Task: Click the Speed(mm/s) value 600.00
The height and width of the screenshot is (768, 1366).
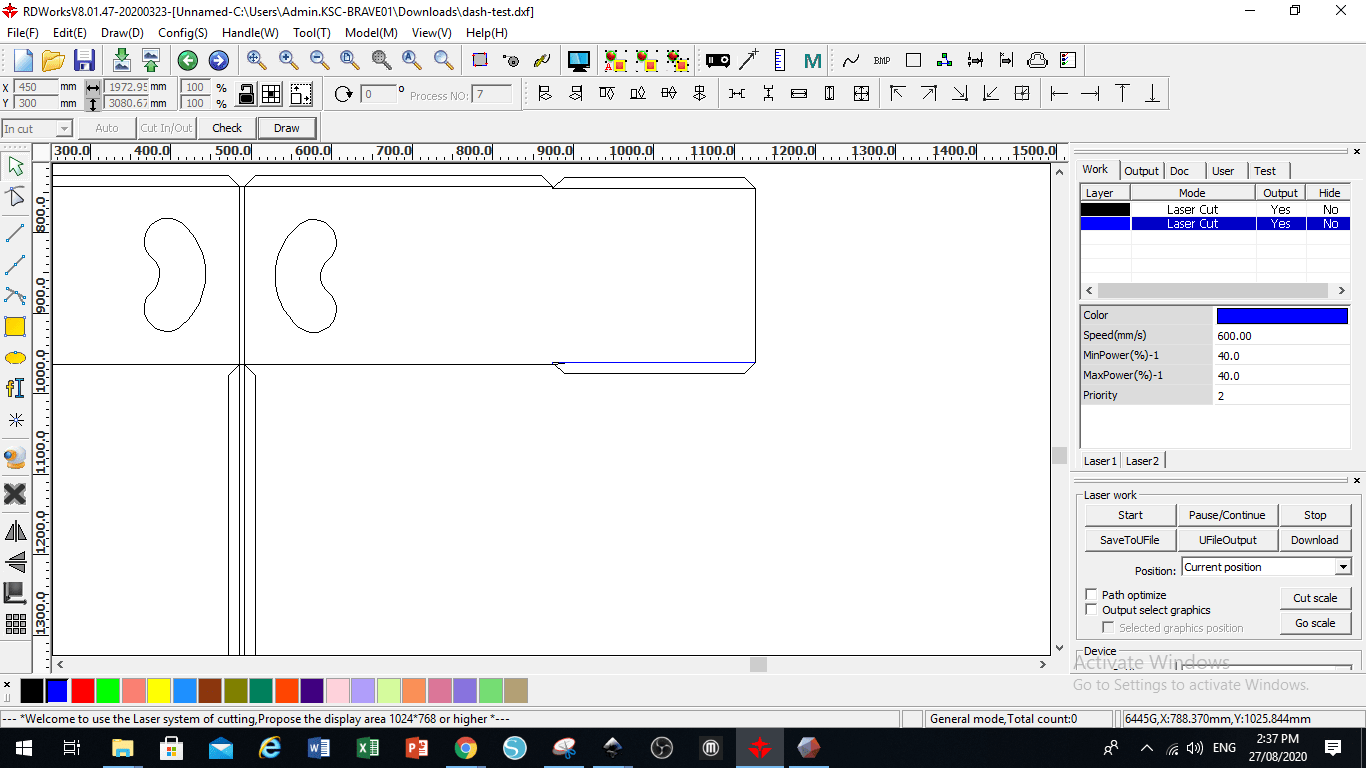Action: (1282, 336)
